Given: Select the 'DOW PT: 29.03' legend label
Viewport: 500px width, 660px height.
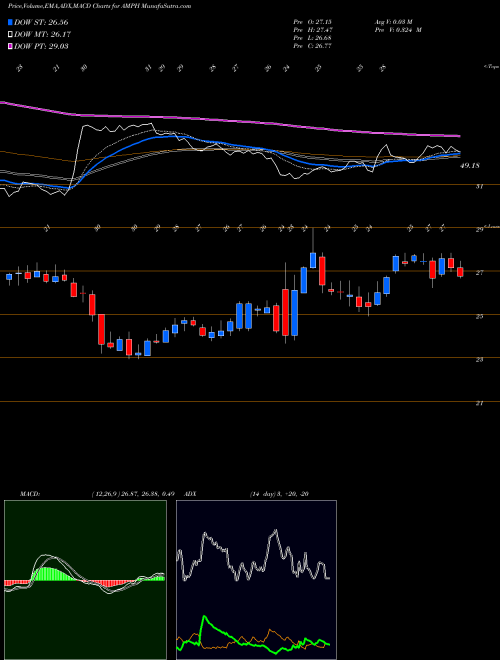Looking at the screenshot, I should pyautogui.click(x=41, y=46).
